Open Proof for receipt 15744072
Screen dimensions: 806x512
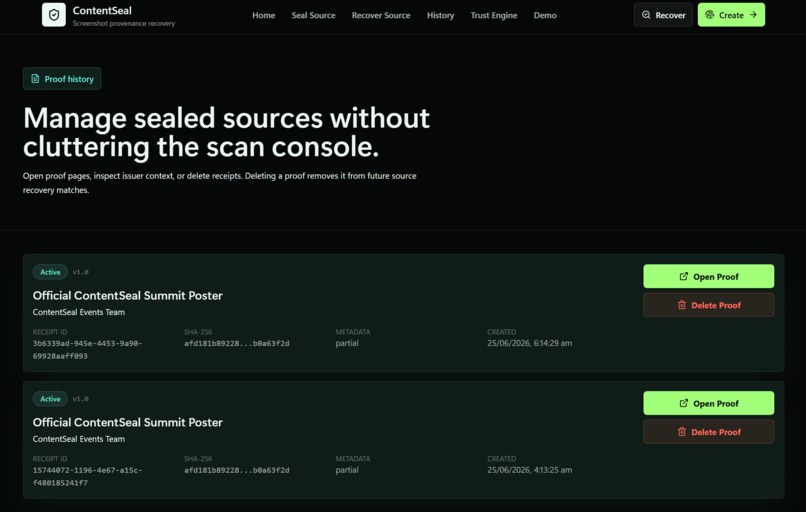pos(708,404)
